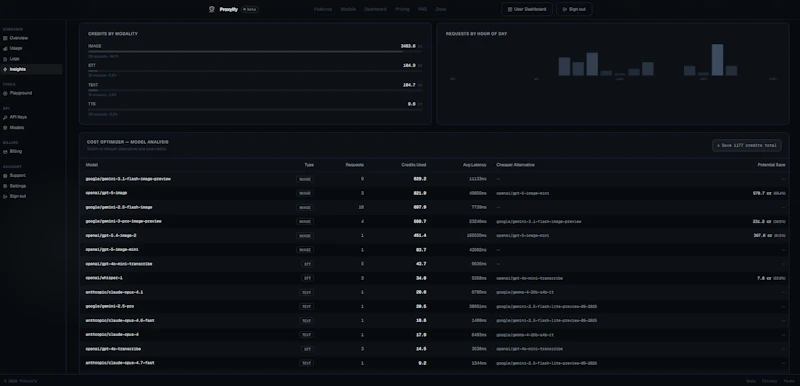
Task: Select the Insights sparkle icon
Action: point(5,69)
